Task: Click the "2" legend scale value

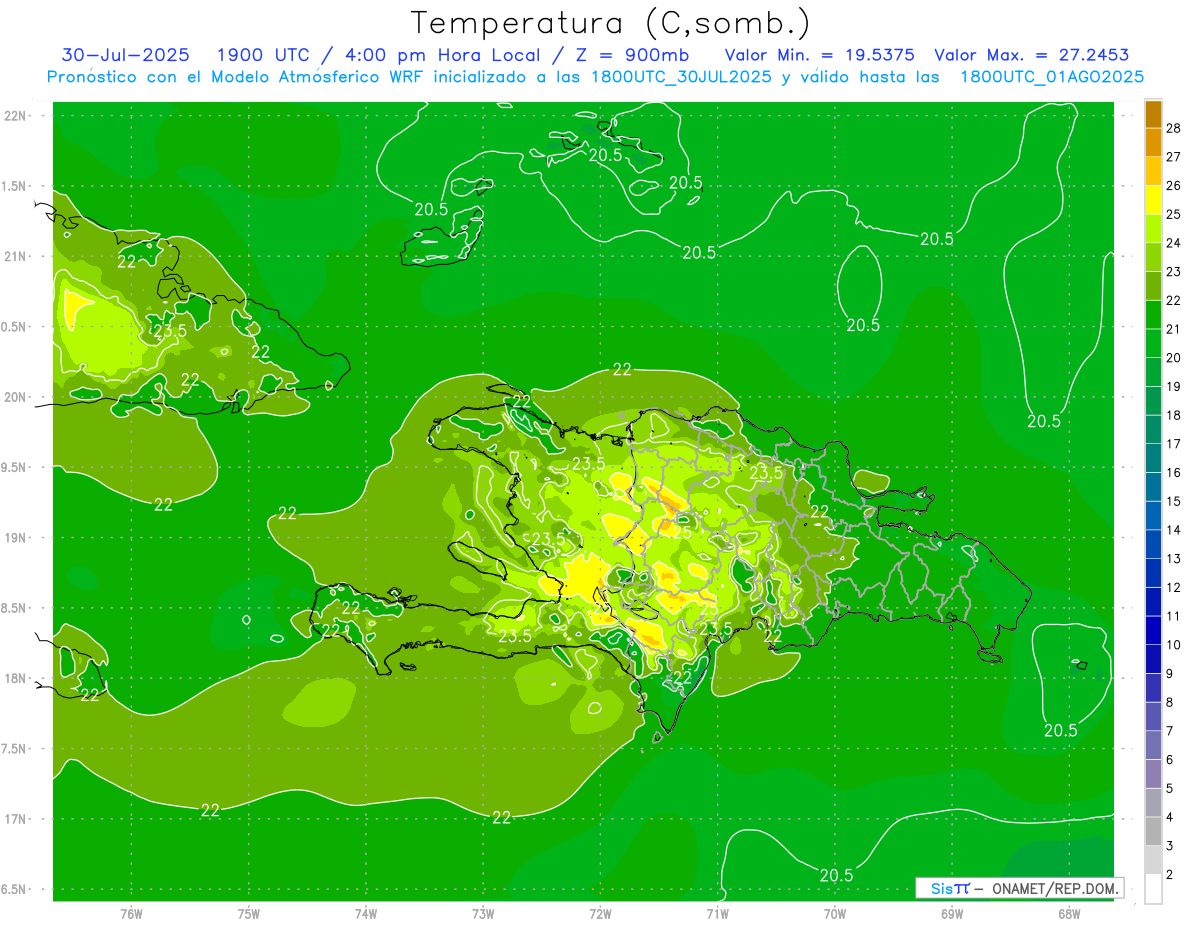Action: [1170, 875]
